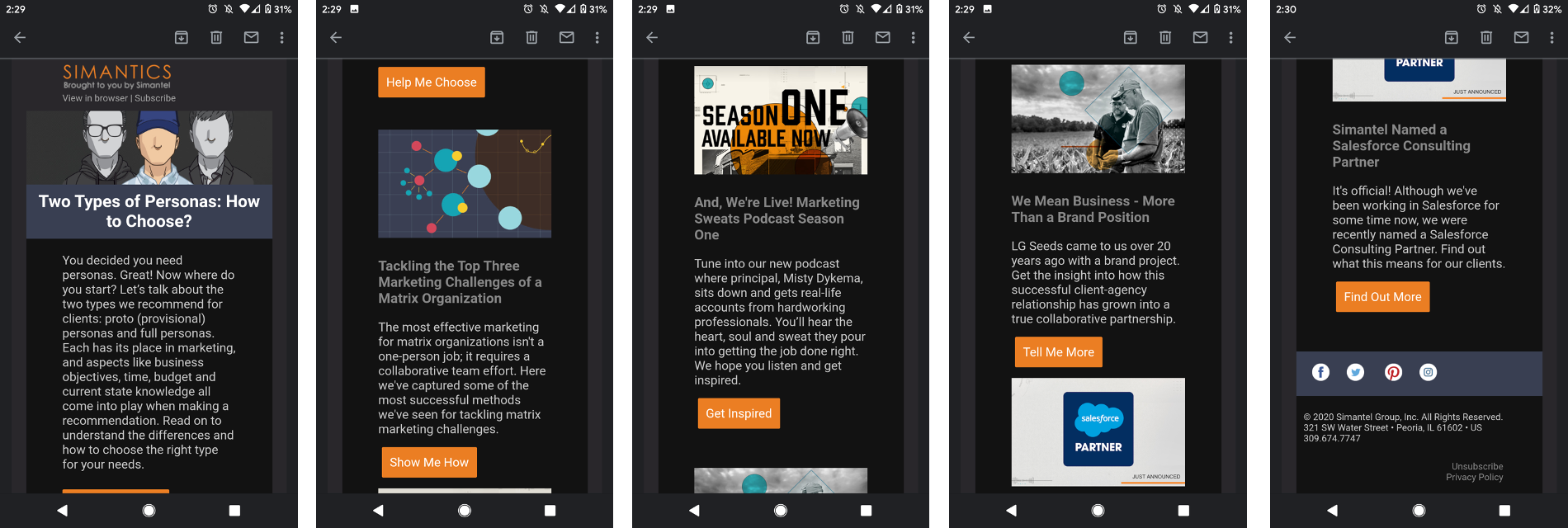Tap Android home on the Find Out More screen
Viewport: 1568px width, 528px height.
1419,511
